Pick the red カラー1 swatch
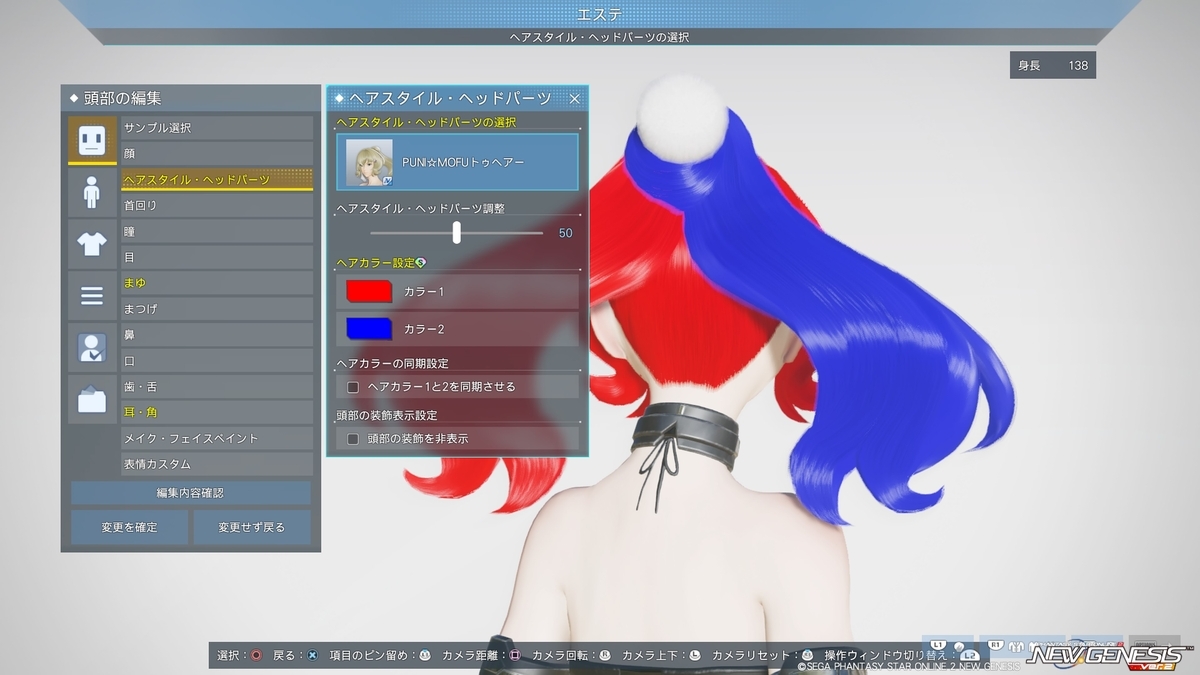This screenshot has height=675, width=1200. pyautogui.click(x=369, y=291)
